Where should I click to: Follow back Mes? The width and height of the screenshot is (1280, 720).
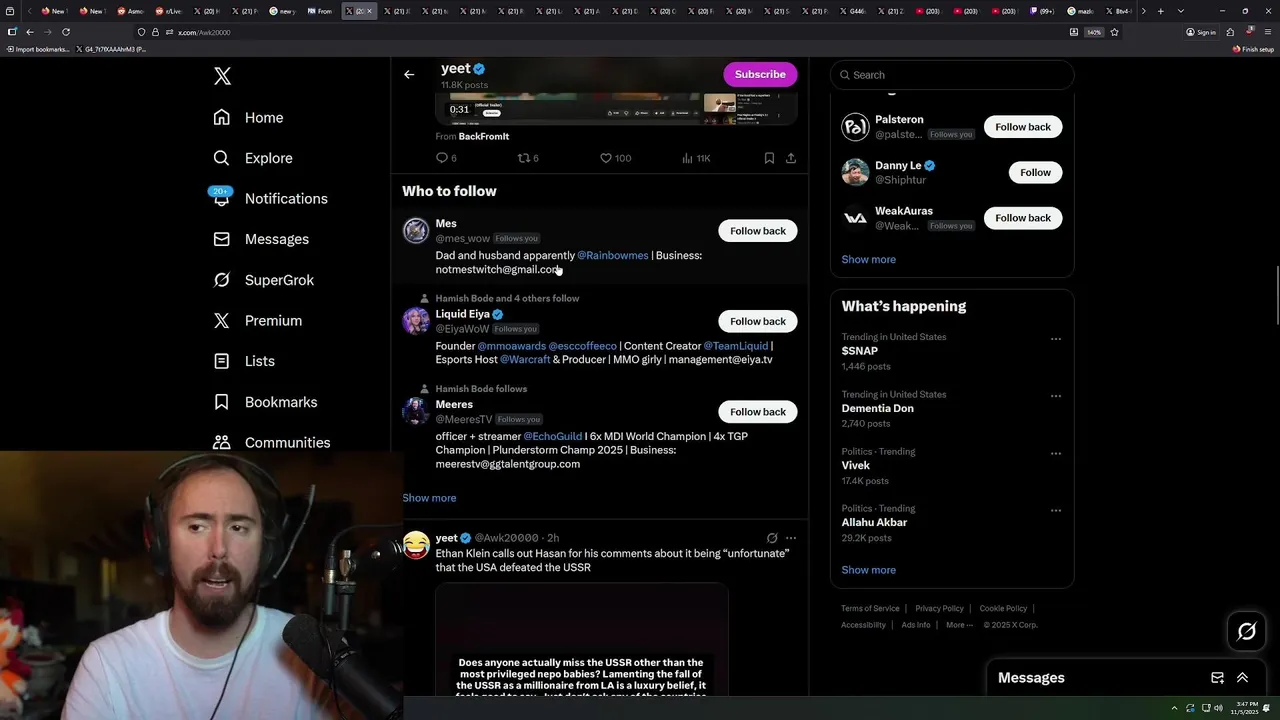[x=757, y=231]
